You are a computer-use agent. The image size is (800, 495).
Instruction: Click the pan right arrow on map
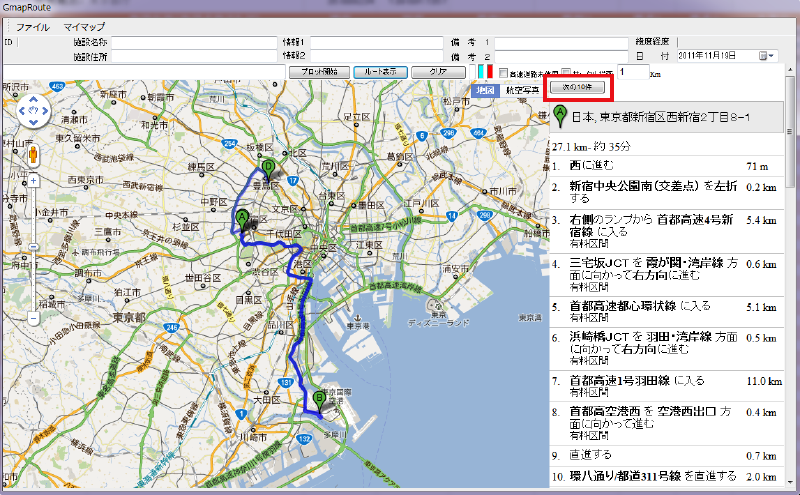click(44, 109)
